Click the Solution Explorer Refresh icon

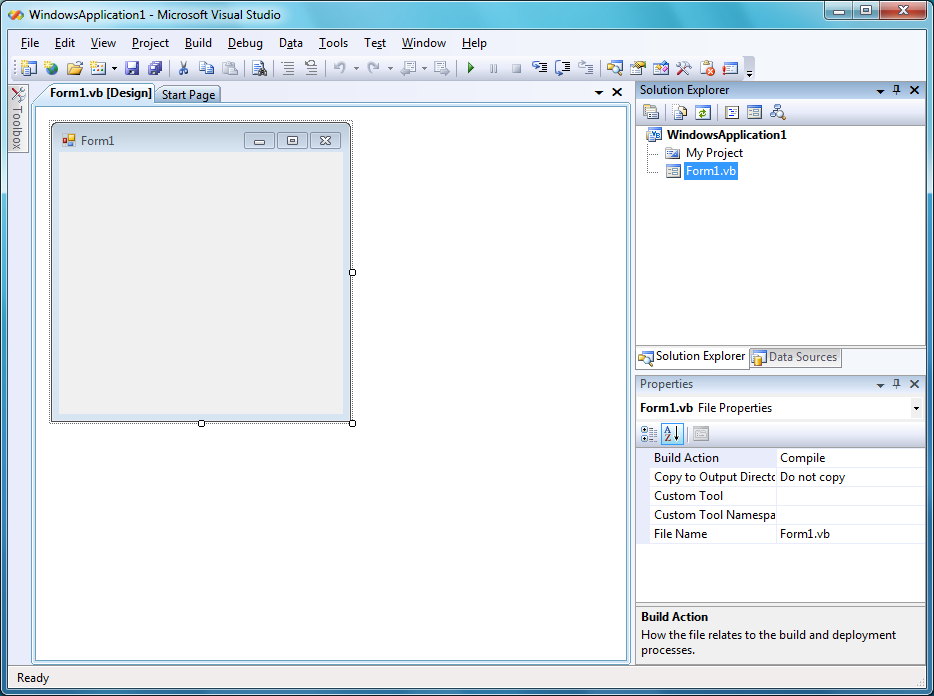pos(703,112)
